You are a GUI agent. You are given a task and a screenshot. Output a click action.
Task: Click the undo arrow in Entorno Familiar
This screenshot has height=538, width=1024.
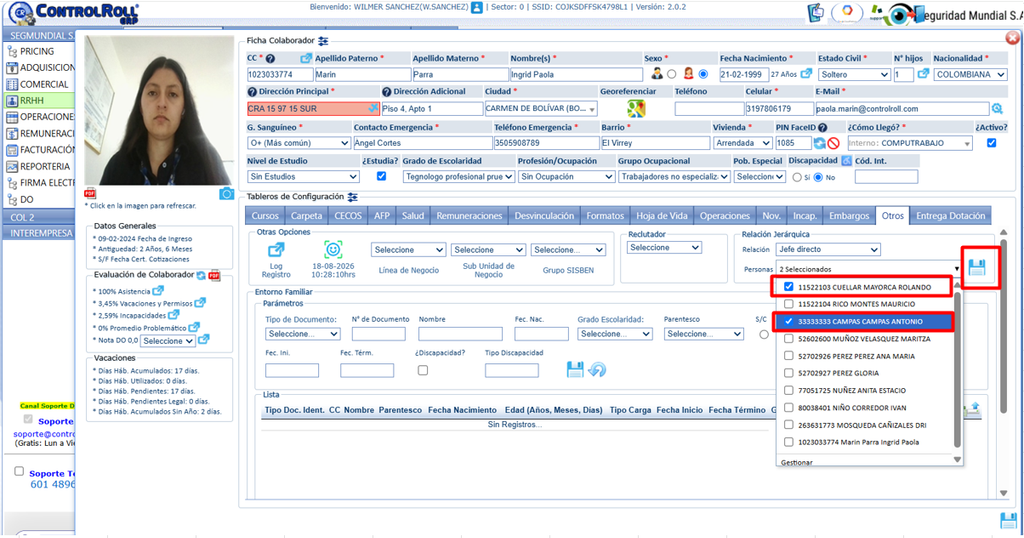coord(597,370)
